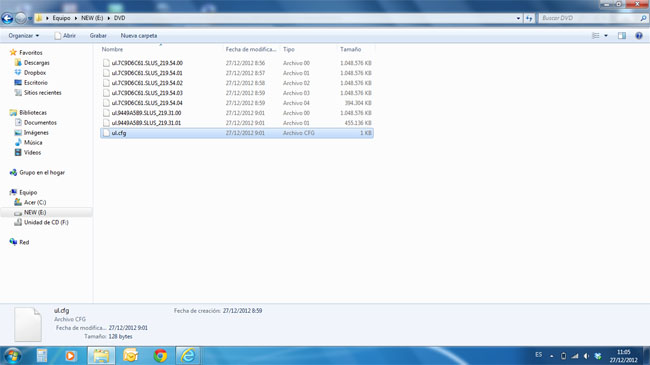This screenshot has width=650, height=365.
Task: Click the Grabar toolbar button
Action: pyautogui.click(x=98, y=36)
